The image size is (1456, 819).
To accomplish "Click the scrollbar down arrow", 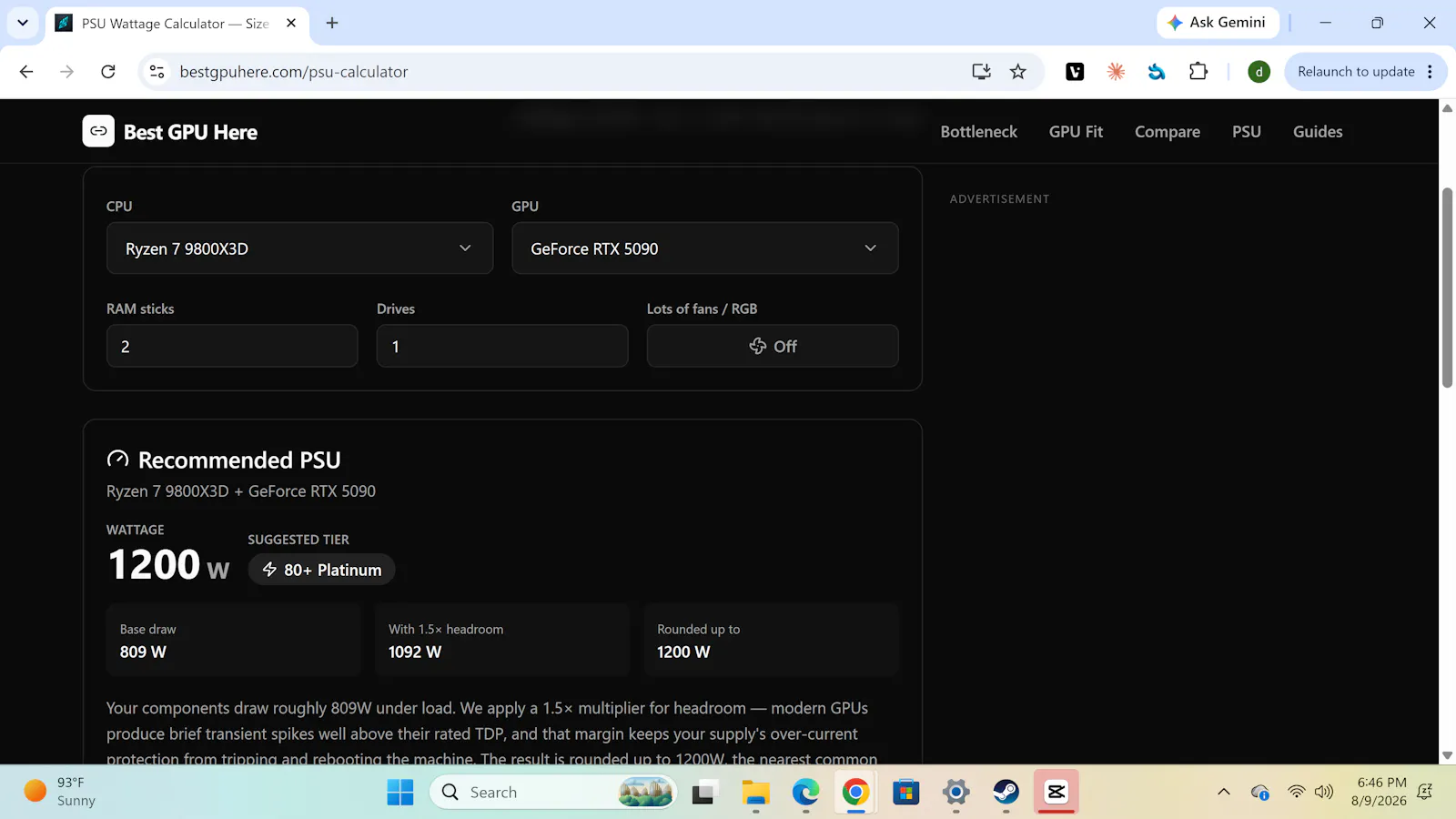I will [1447, 755].
